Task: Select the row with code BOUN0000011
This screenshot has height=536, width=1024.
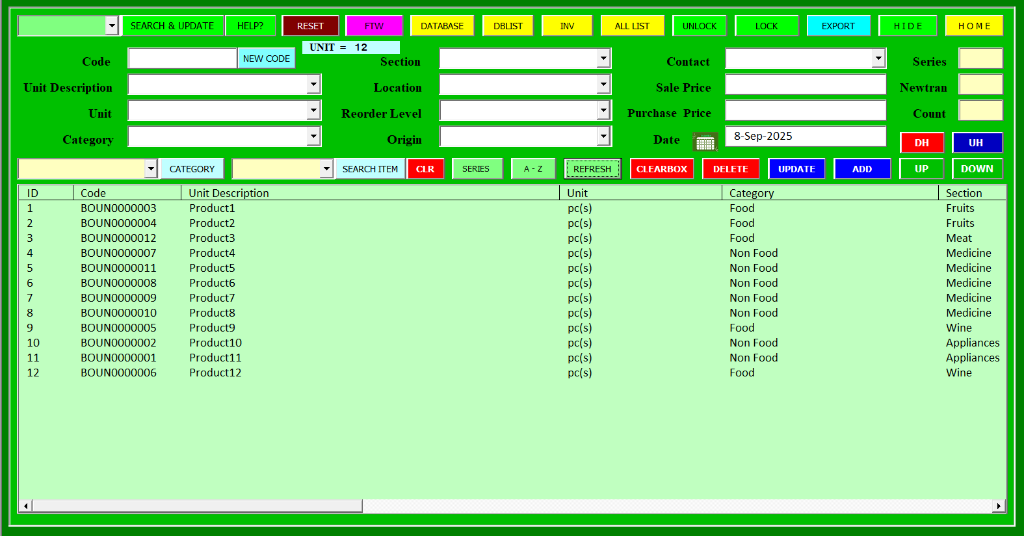Action: [x=512, y=268]
